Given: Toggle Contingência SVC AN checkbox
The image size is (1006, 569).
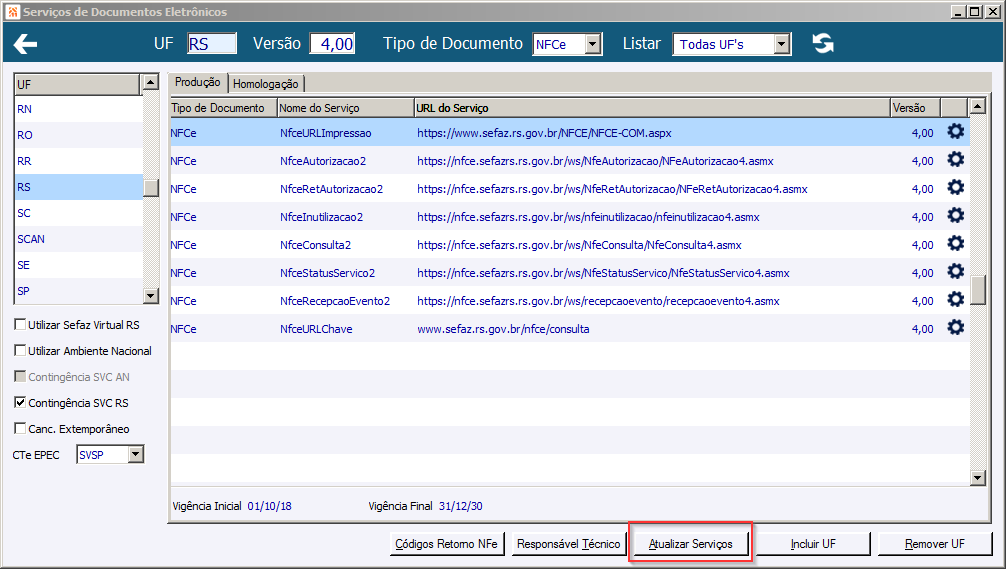Looking at the screenshot, I should tap(20, 377).
